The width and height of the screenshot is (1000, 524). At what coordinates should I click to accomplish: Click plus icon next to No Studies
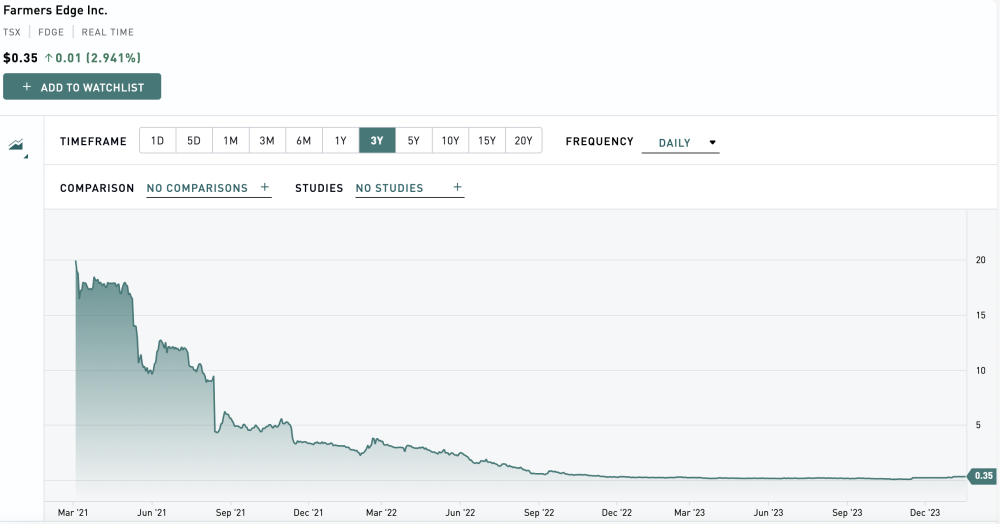(x=457, y=187)
